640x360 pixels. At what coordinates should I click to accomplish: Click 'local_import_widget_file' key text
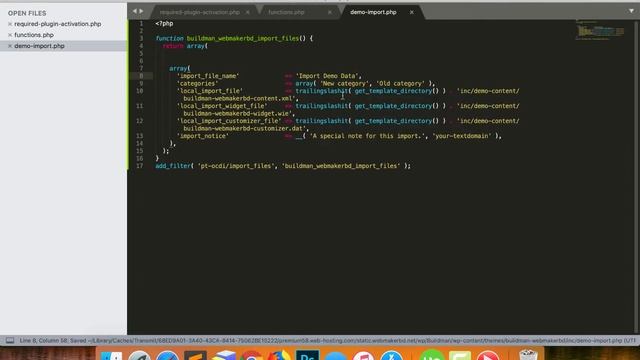(222, 106)
